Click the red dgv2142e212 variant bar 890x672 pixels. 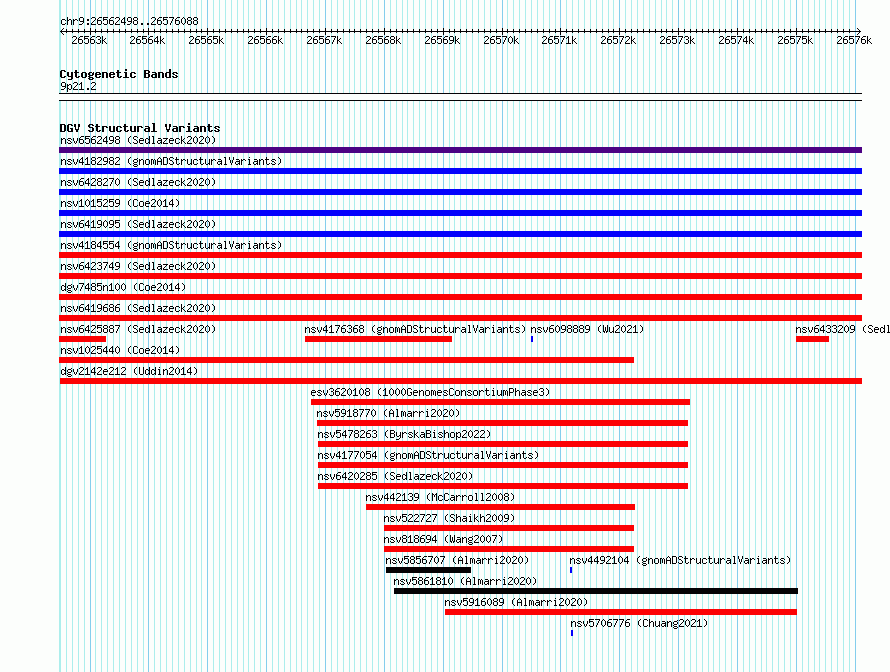pyautogui.click(x=460, y=381)
